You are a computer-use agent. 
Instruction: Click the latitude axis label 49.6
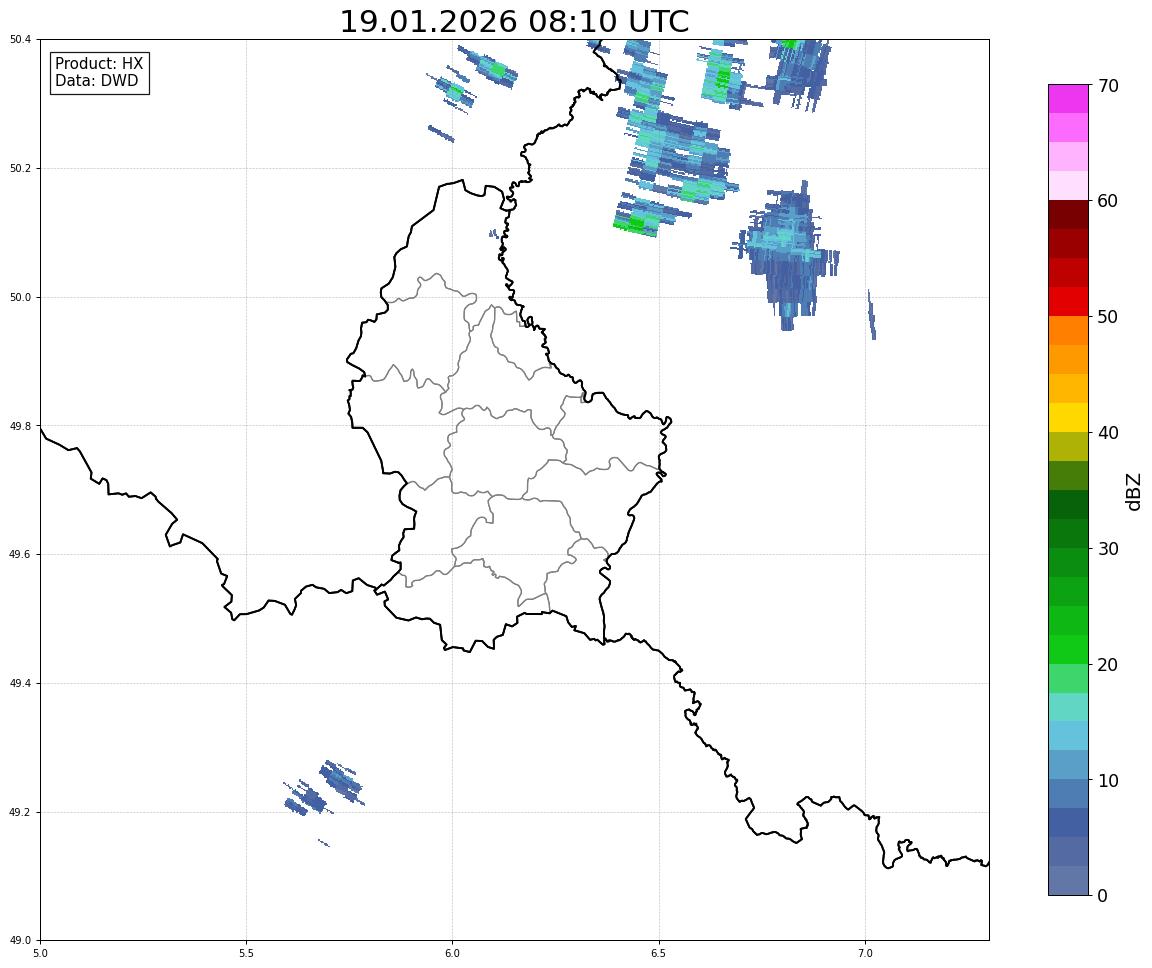(20, 555)
